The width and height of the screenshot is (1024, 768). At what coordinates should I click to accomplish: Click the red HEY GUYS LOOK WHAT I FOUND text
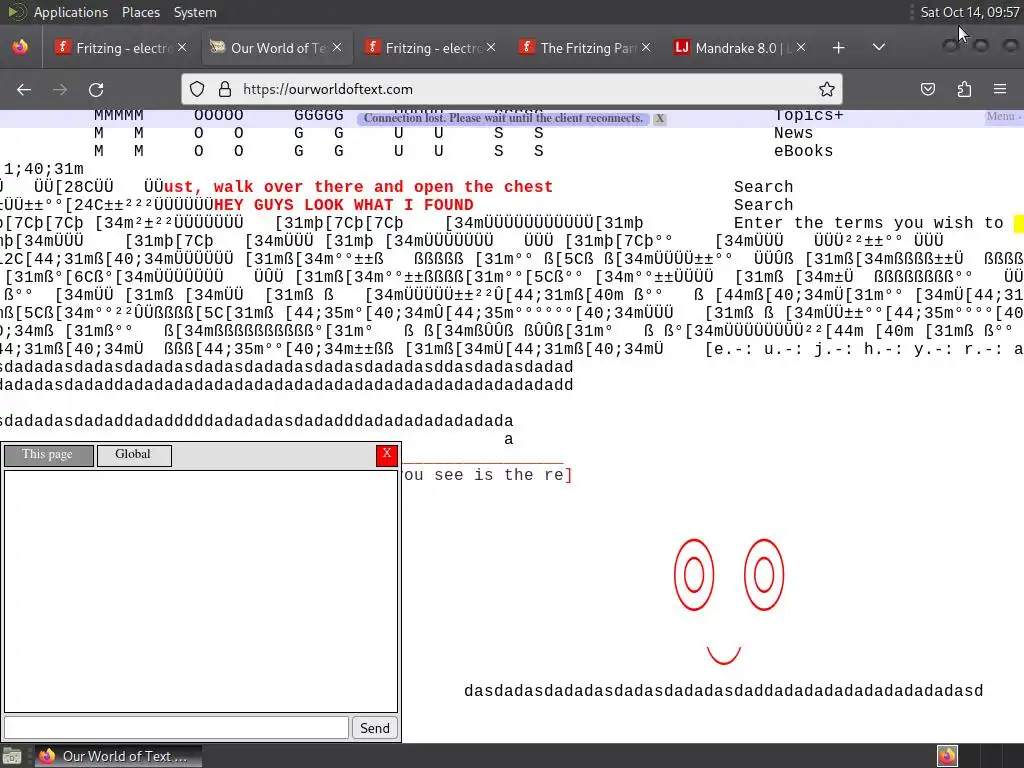point(344,205)
